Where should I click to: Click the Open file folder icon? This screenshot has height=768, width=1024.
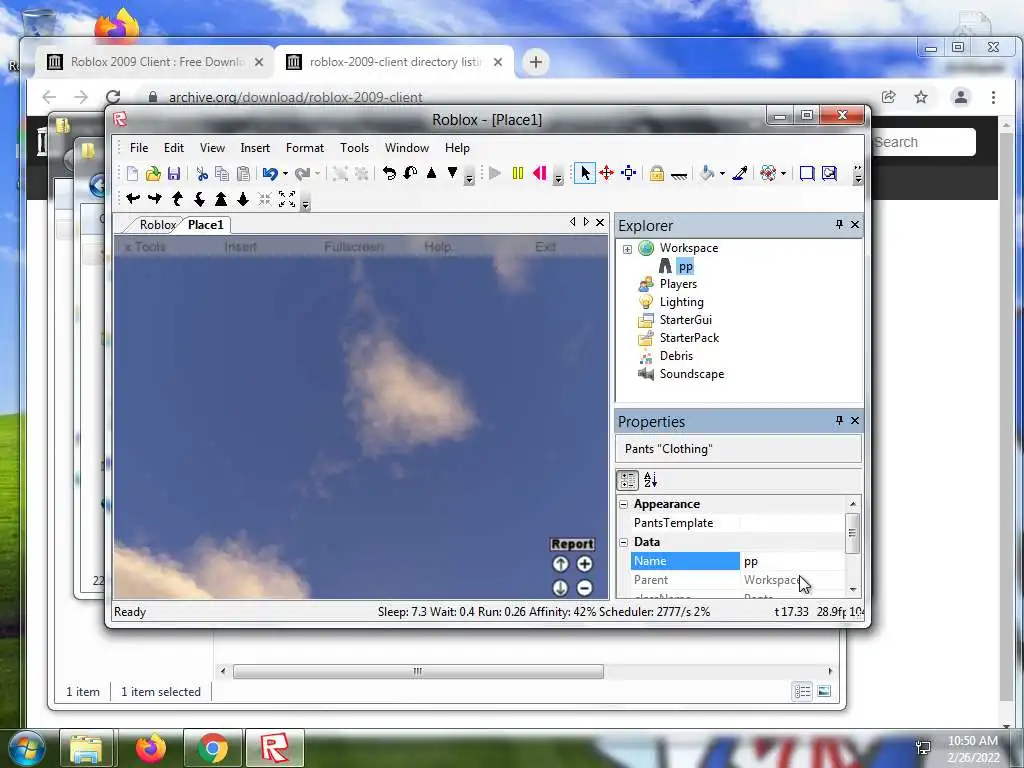(x=153, y=174)
